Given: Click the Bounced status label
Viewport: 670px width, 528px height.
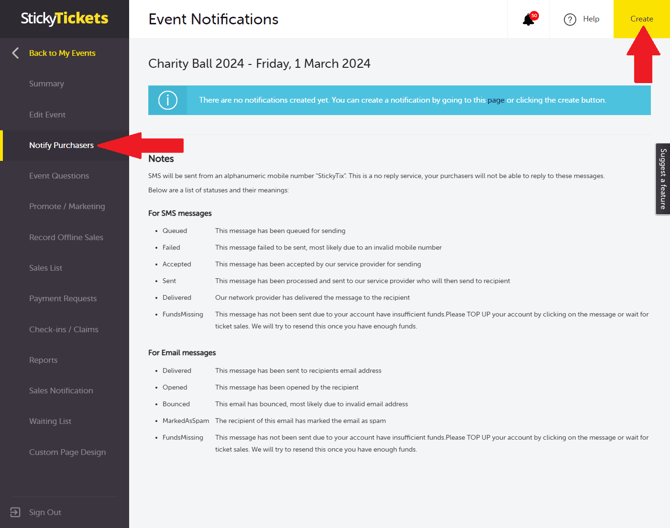Looking at the screenshot, I should [x=176, y=404].
